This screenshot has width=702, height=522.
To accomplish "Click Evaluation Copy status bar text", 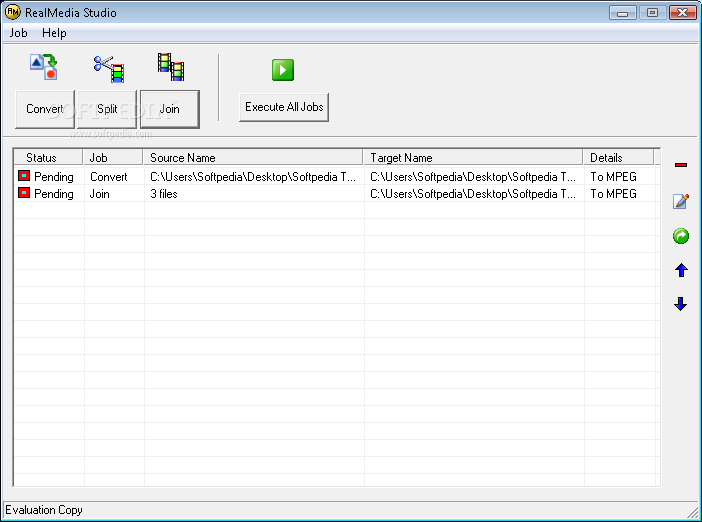I will (x=44, y=510).
